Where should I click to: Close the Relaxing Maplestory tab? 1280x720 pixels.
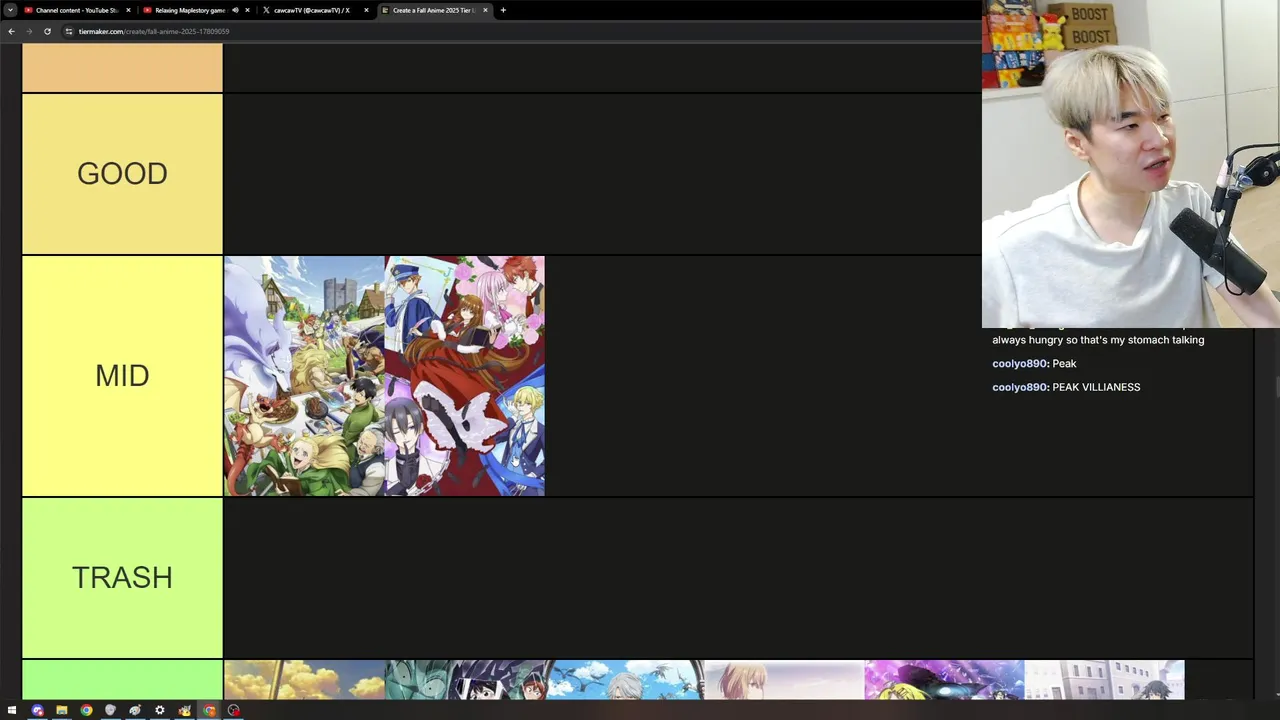tap(247, 10)
